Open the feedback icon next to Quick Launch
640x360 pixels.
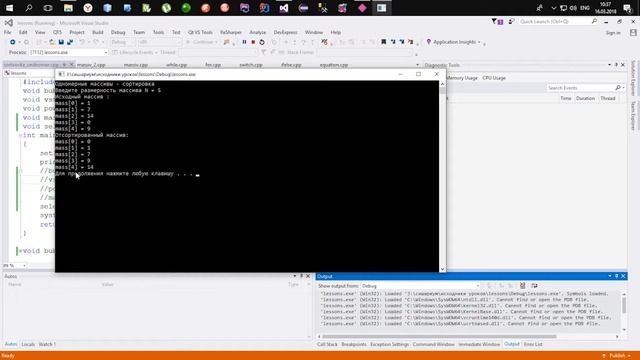point(511,21)
